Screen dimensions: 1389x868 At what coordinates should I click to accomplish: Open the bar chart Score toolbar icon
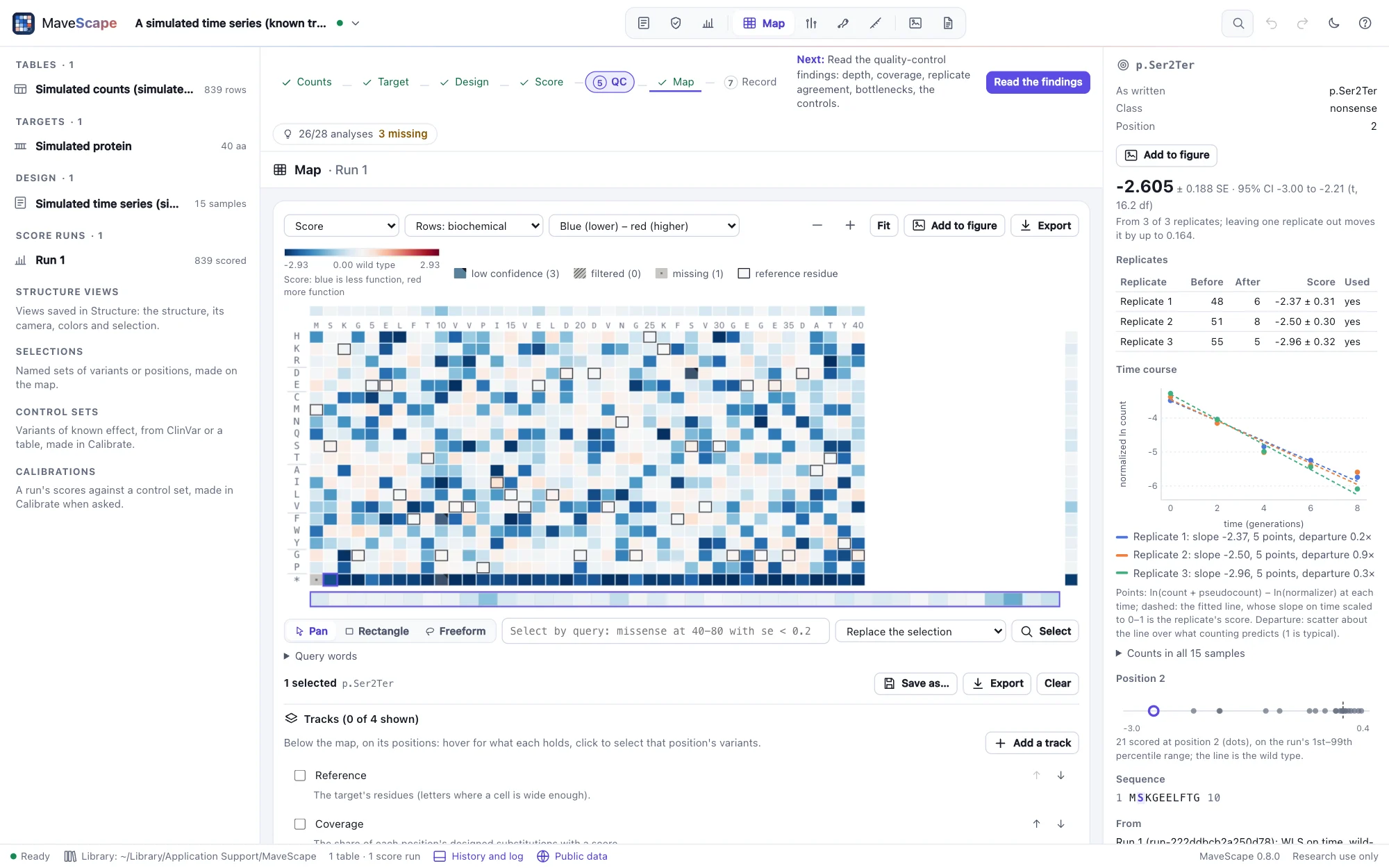708,23
